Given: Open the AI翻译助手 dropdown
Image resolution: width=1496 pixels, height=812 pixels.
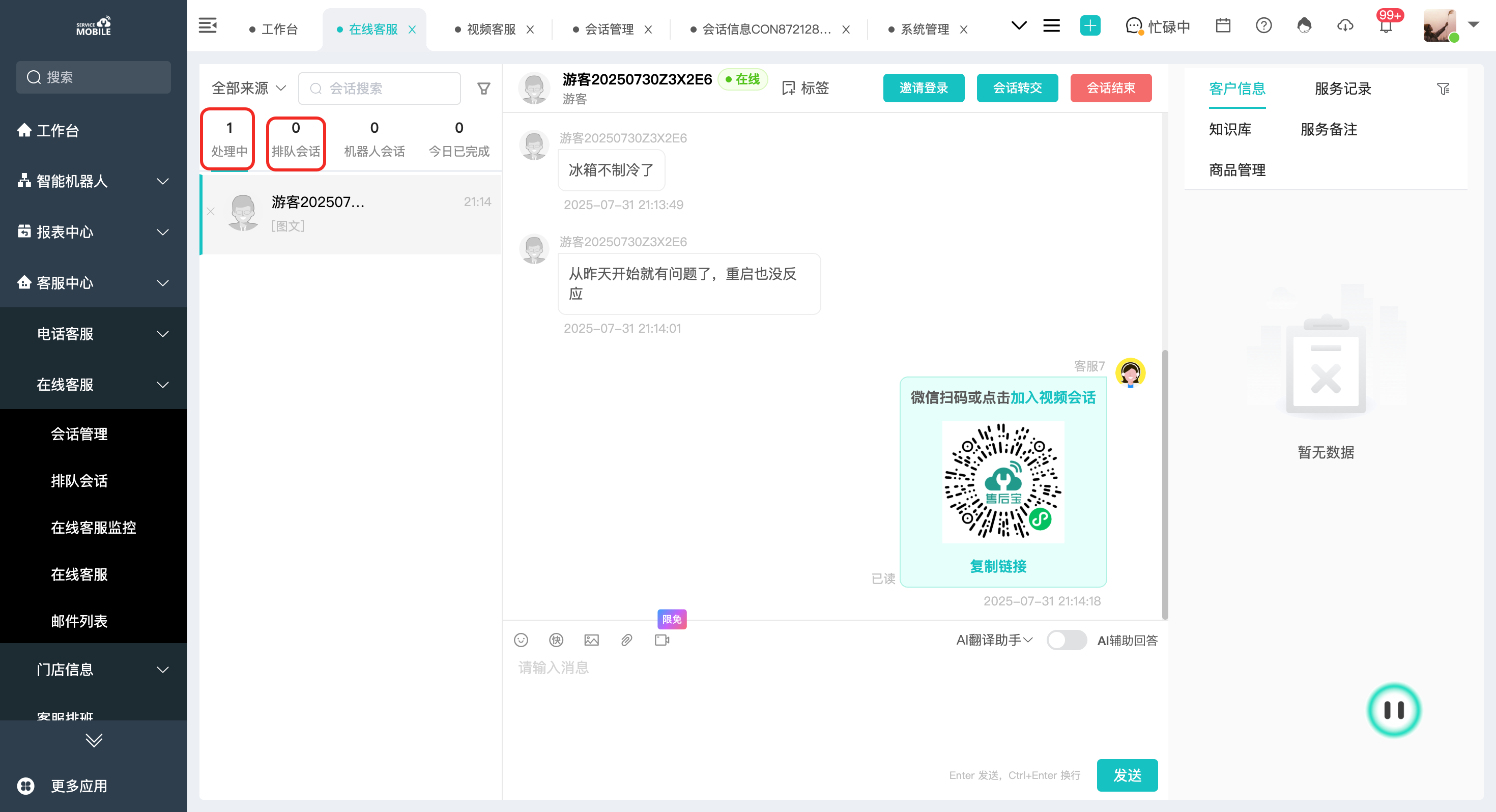Looking at the screenshot, I should (994, 640).
